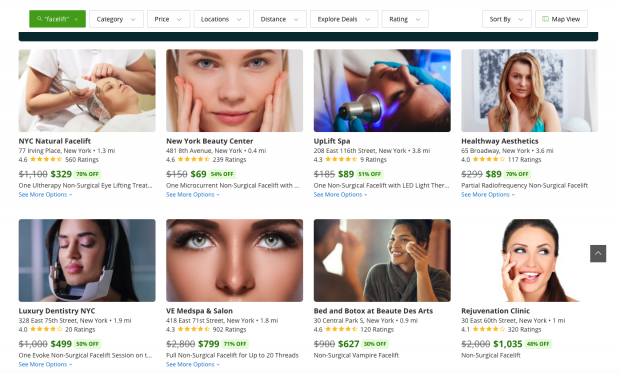Expand the Rating filter dropdown

pyautogui.click(x=405, y=19)
